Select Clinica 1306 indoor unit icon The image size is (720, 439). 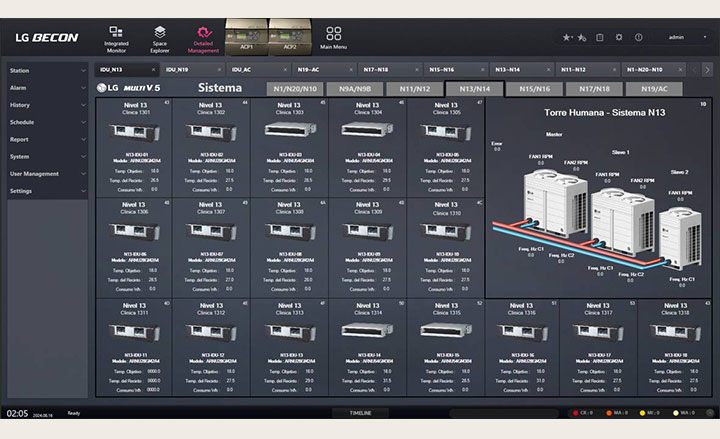coord(134,231)
